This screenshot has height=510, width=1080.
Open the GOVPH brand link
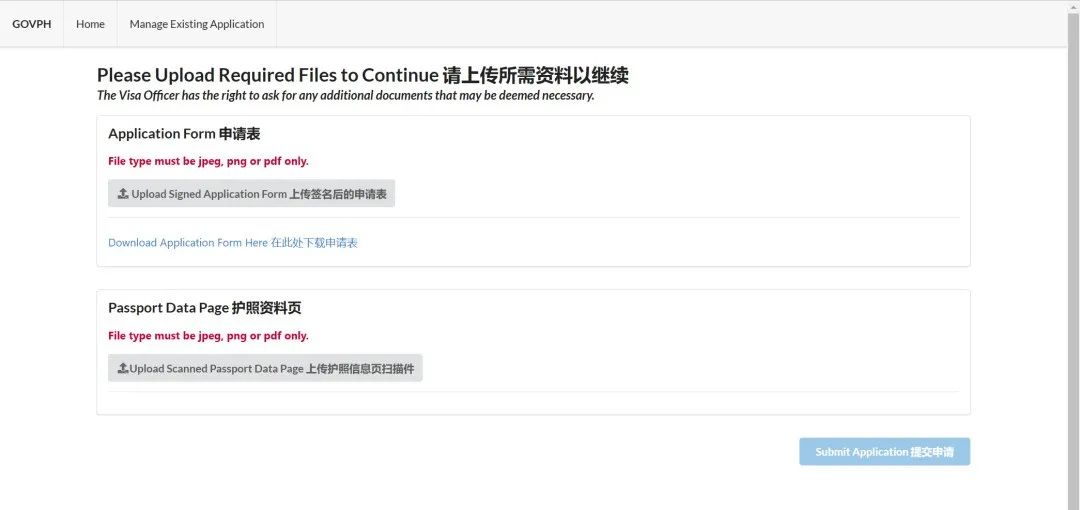[x=31, y=24]
